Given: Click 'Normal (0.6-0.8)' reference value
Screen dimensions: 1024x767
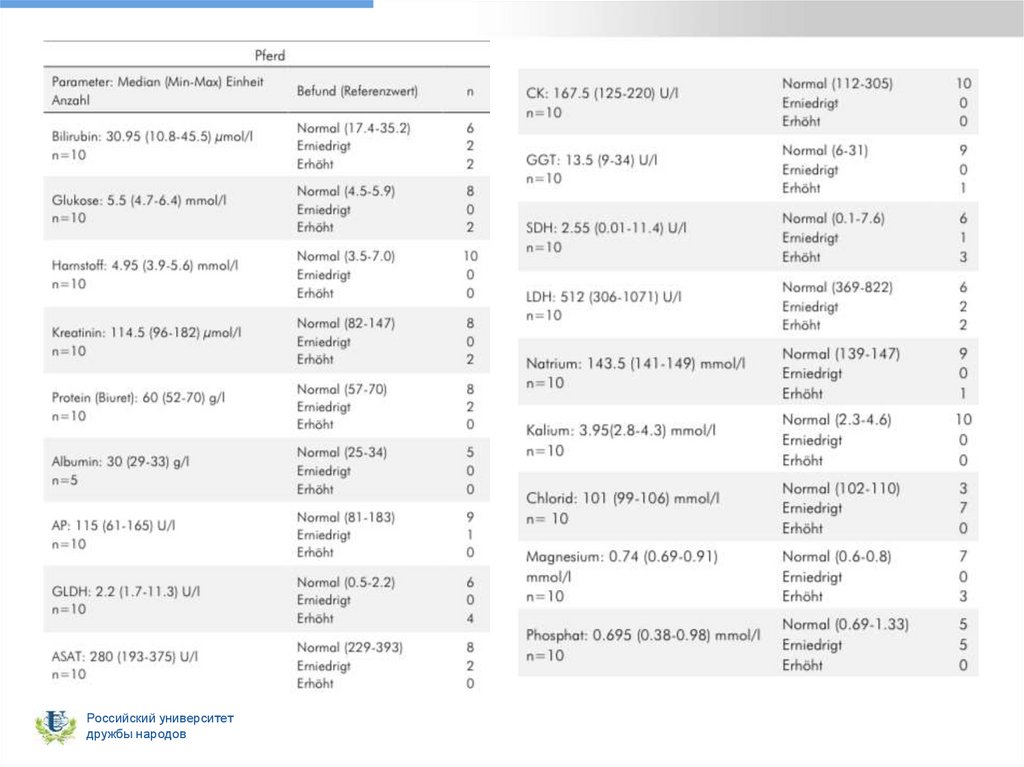Looking at the screenshot, I should point(837,557).
